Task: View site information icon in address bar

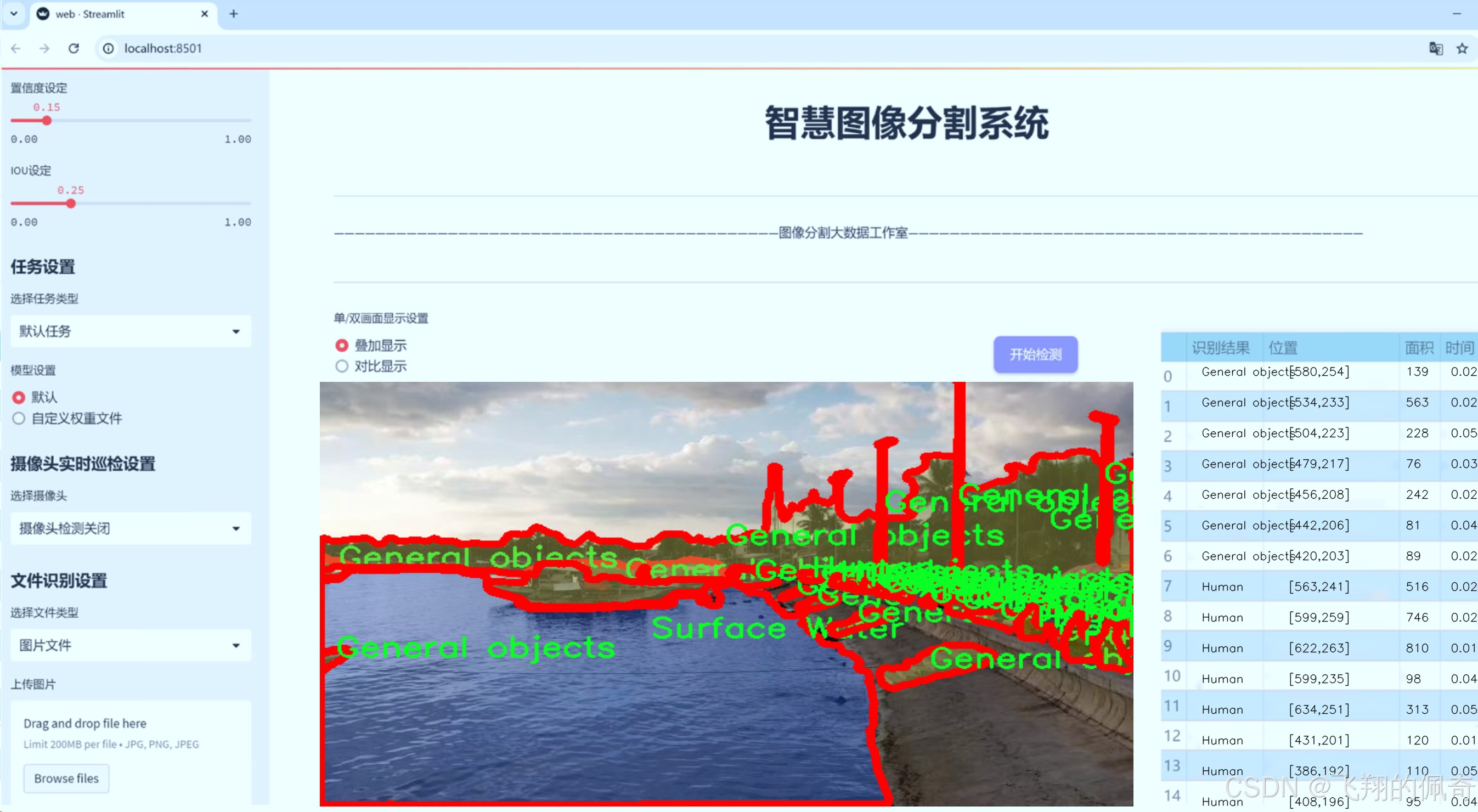Action: coord(109,48)
